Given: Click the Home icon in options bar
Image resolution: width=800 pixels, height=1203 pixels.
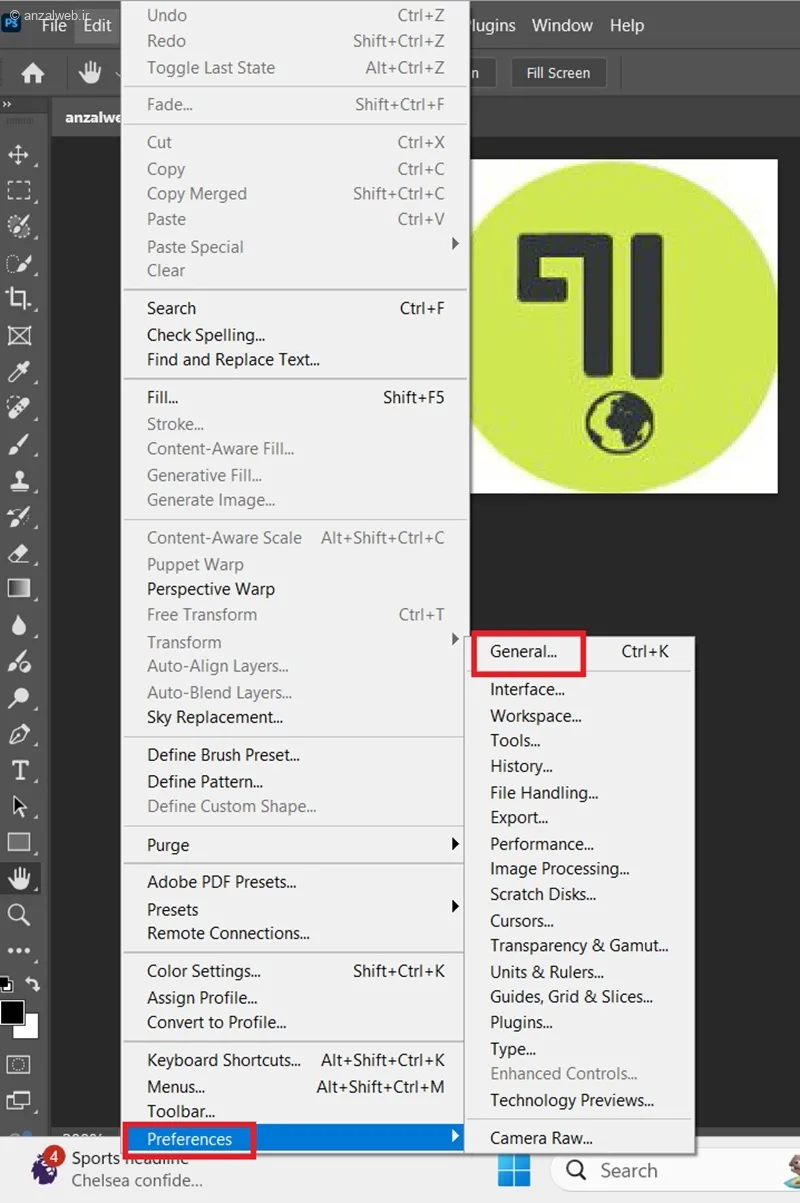Looking at the screenshot, I should click(33, 73).
